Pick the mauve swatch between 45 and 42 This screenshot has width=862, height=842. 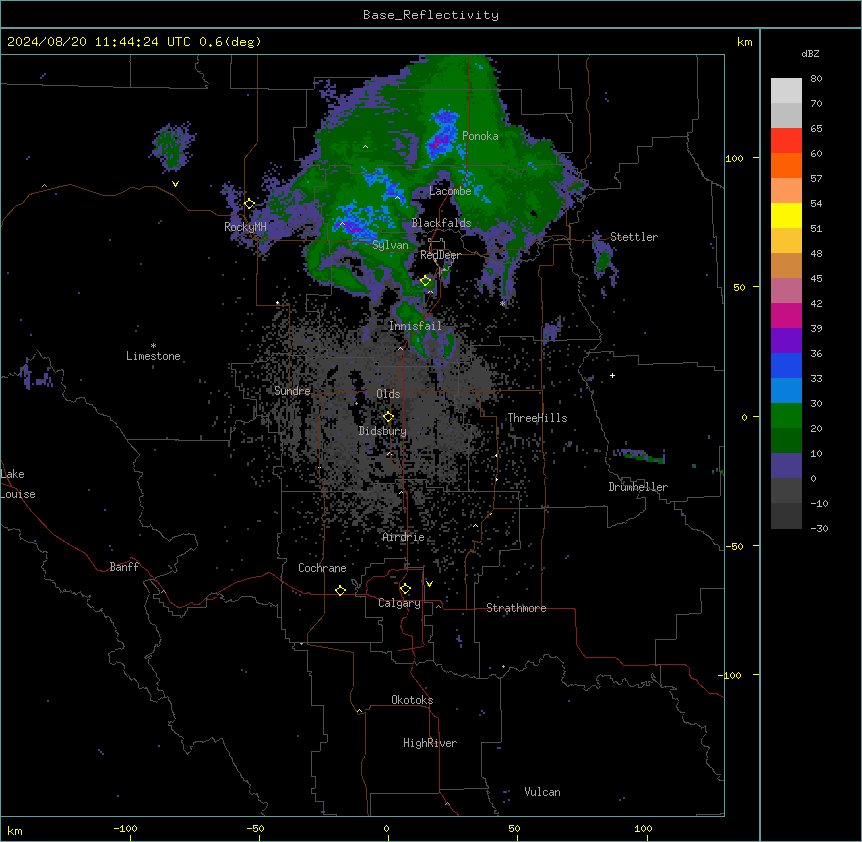point(786,291)
